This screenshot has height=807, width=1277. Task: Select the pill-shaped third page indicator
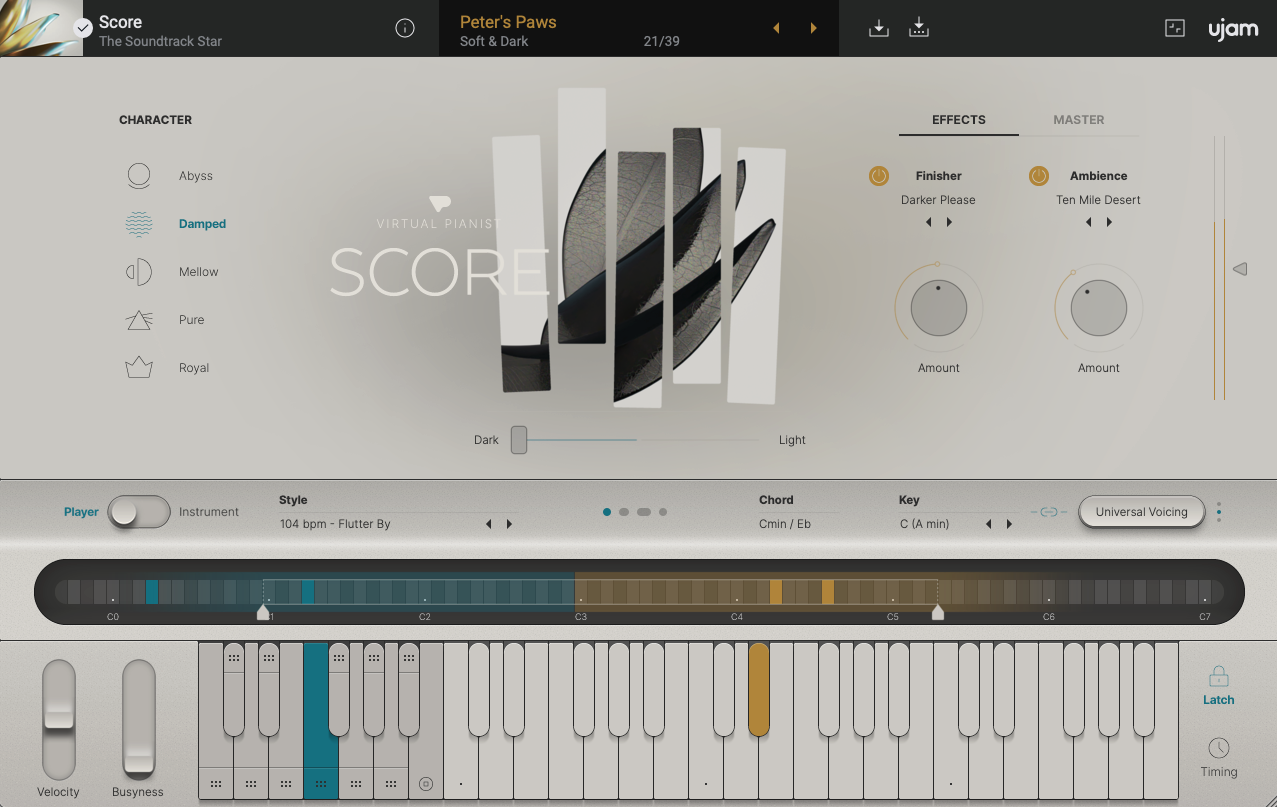(644, 512)
